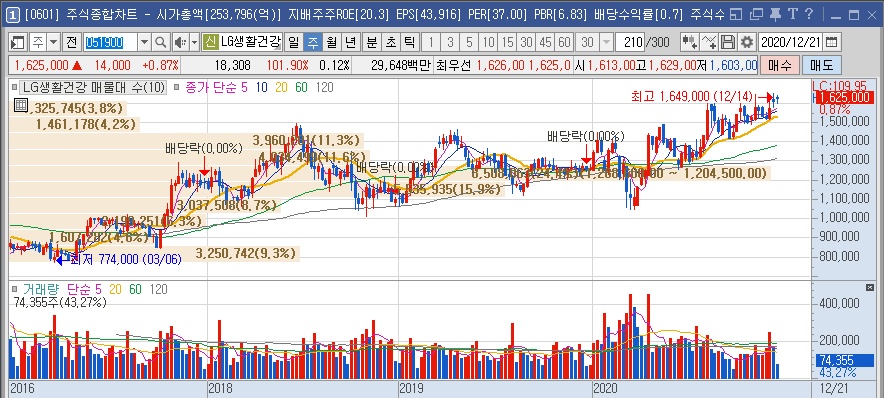Click the speaker sound alert icon
884x398 pixels.
pos(181,42)
